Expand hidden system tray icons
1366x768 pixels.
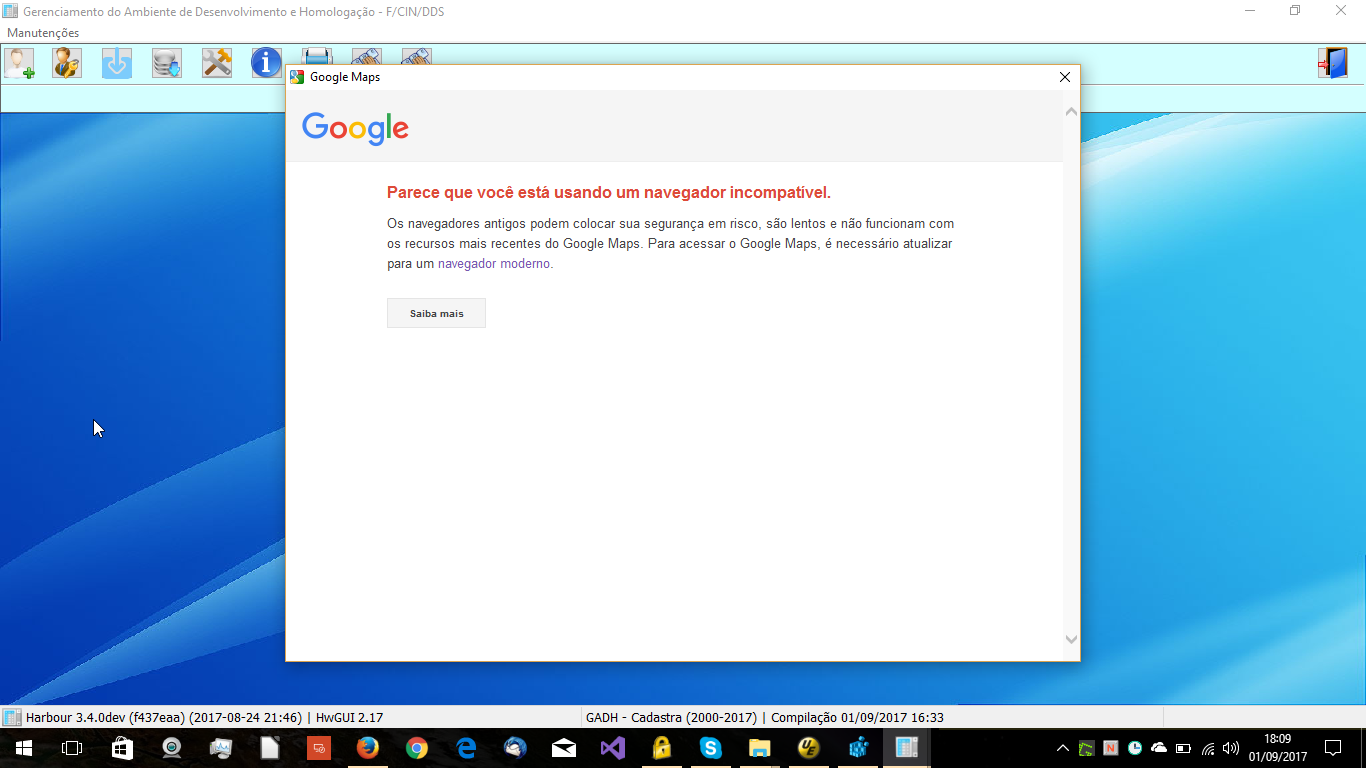(x=1063, y=748)
